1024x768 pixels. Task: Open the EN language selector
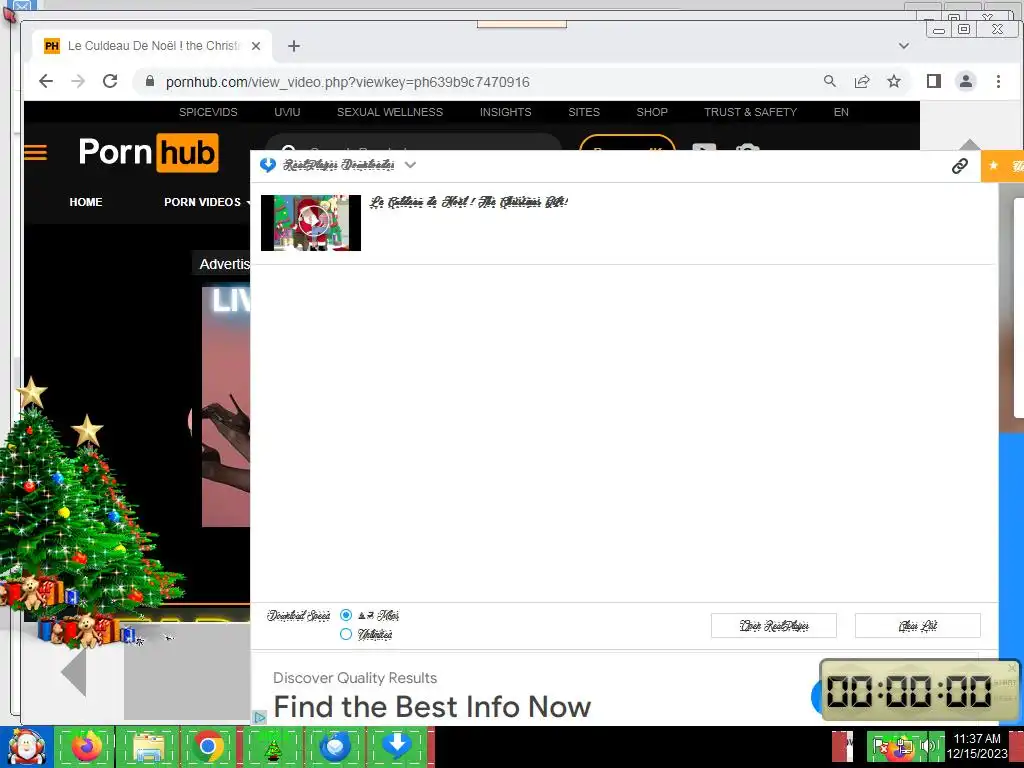841,112
